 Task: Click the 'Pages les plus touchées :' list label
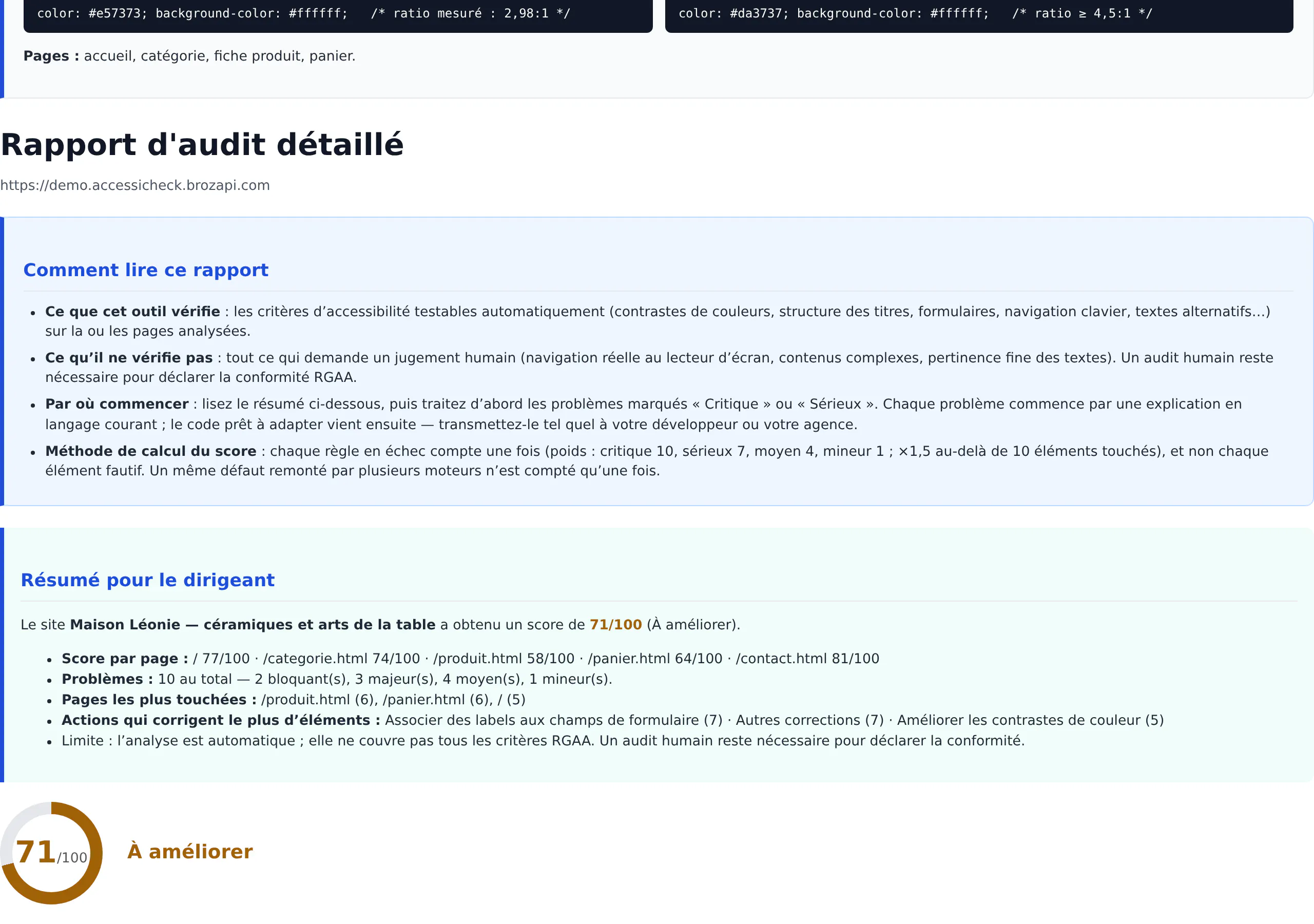pos(159,700)
